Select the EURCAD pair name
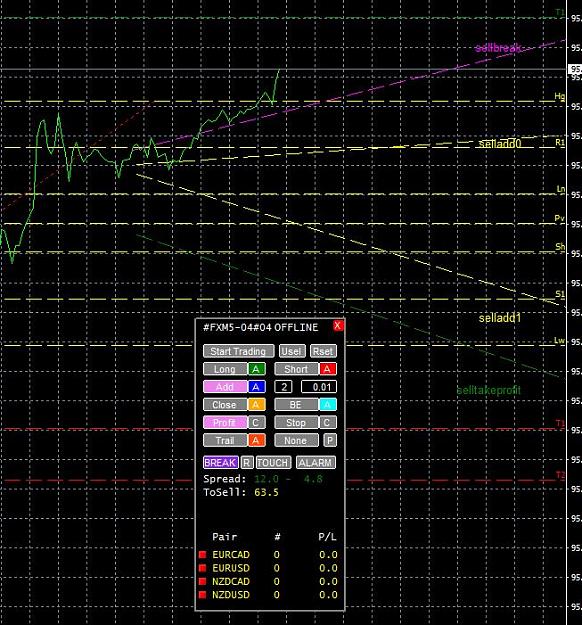582x625 pixels. (231, 554)
